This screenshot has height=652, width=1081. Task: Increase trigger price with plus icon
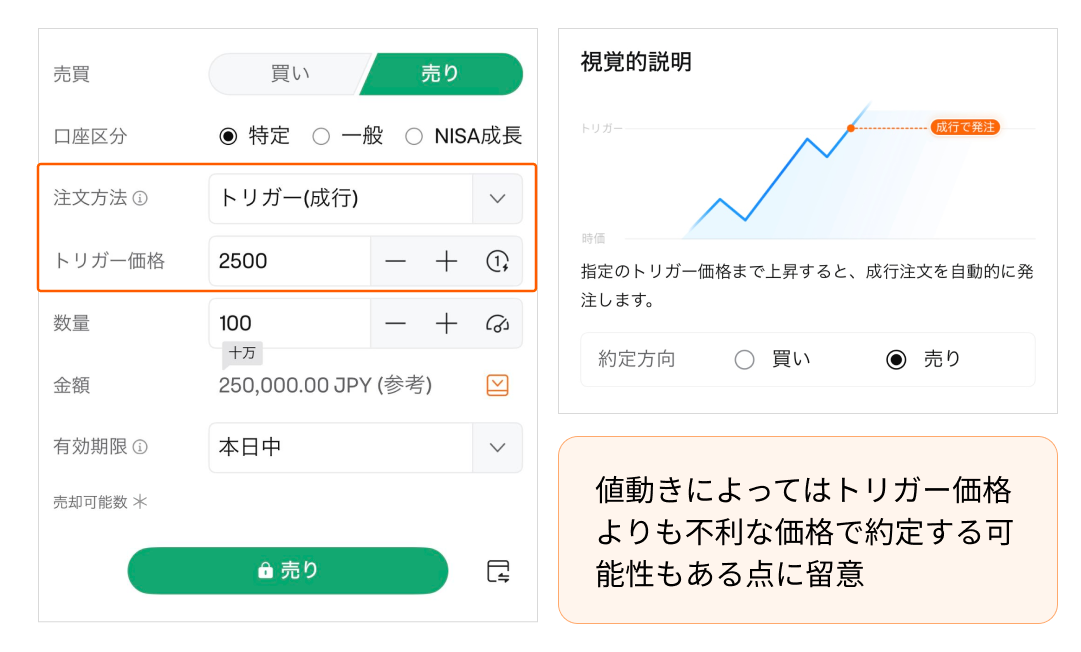pos(446,261)
